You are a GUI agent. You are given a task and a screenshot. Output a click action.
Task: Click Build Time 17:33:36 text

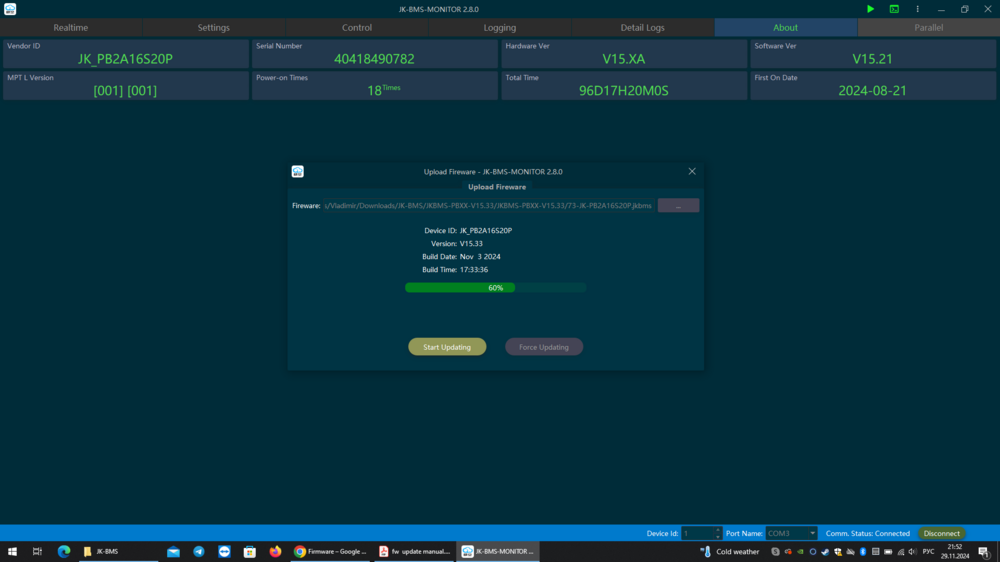click(474, 270)
